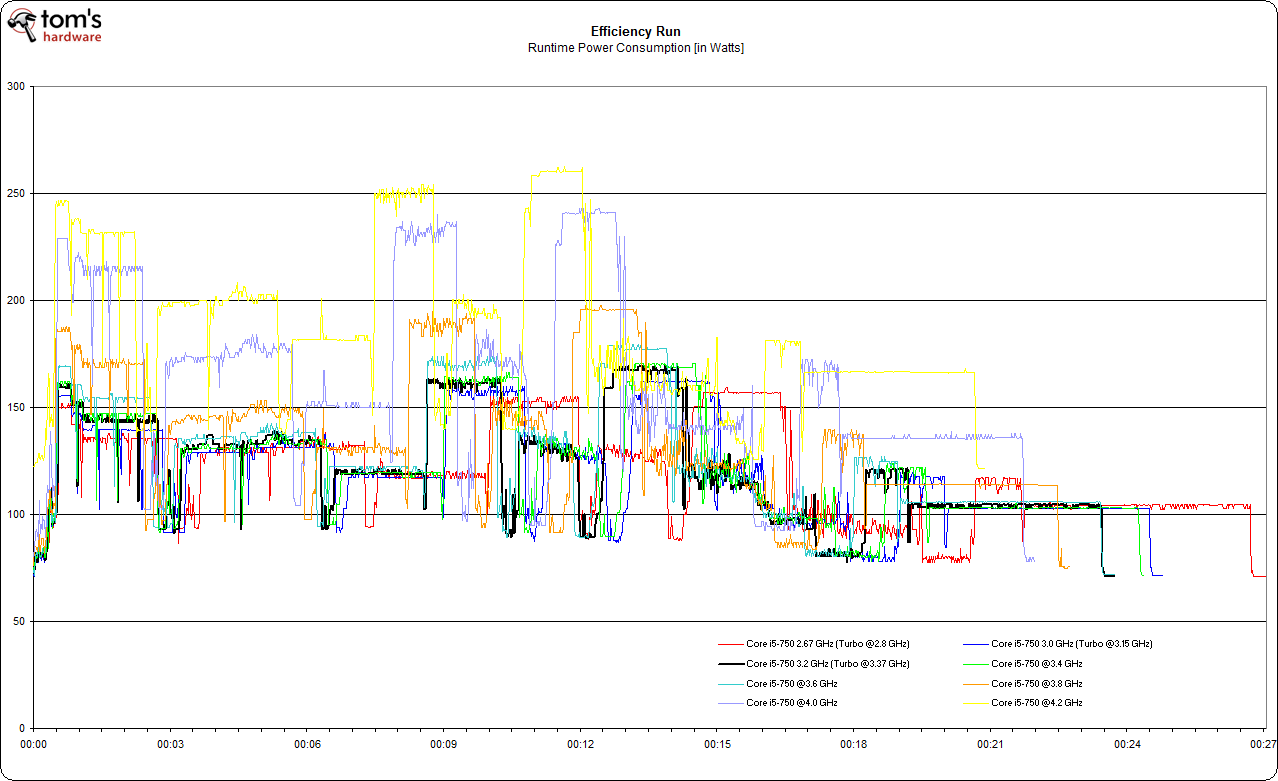Select the 00:06 time axis label
Viewport: 1278px width, 781px height.
307,745
